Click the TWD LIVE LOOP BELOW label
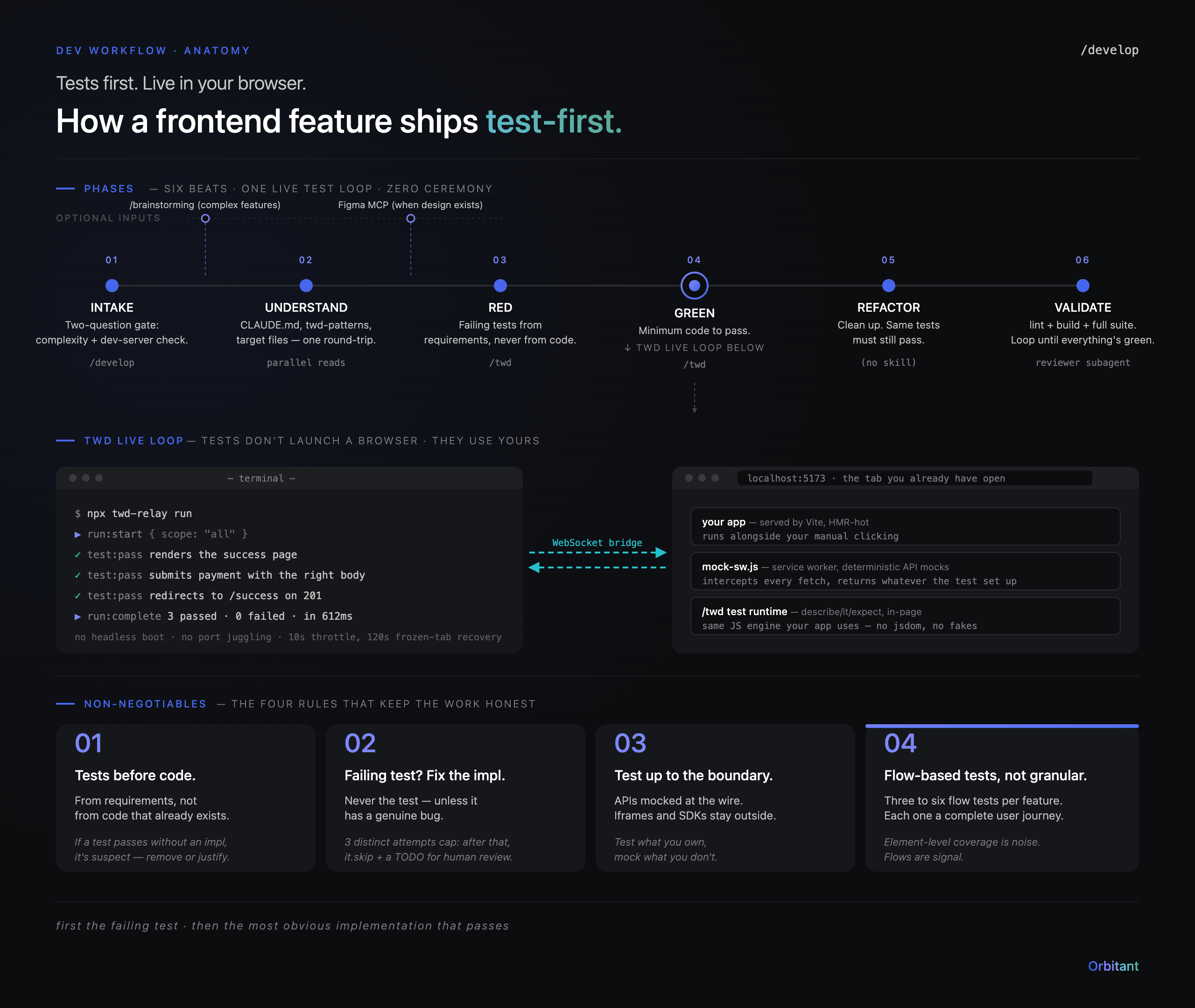 point(695,347)
